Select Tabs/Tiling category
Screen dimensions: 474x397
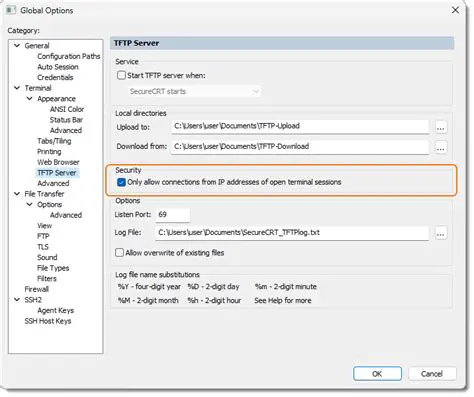54,141
